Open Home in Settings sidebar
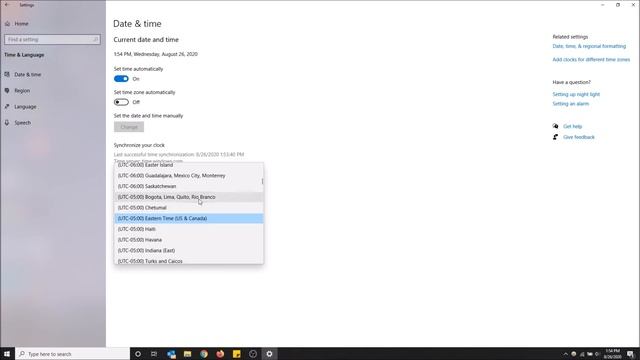Screen dimensions: 640x360 click(x=21, y=24)
